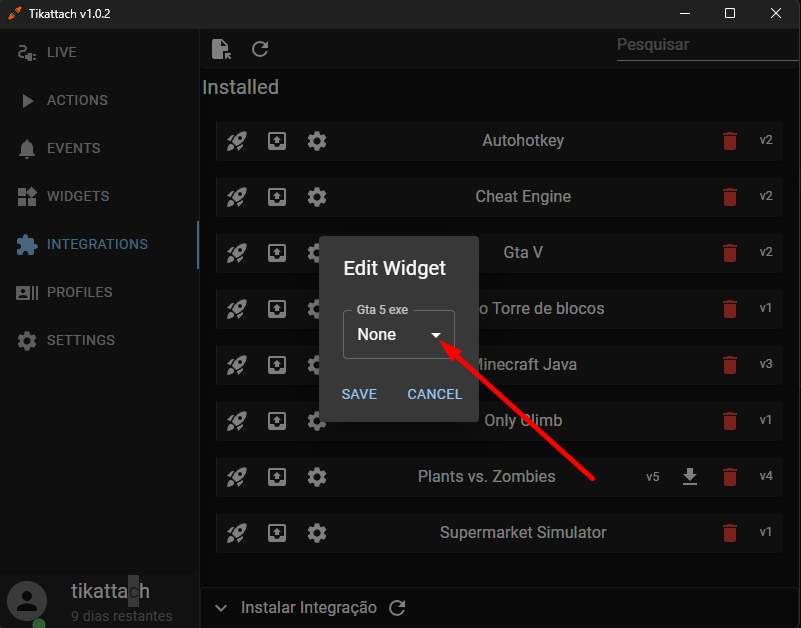
Task: Refresh the Instalar Integração list
Action: [397, 608]
